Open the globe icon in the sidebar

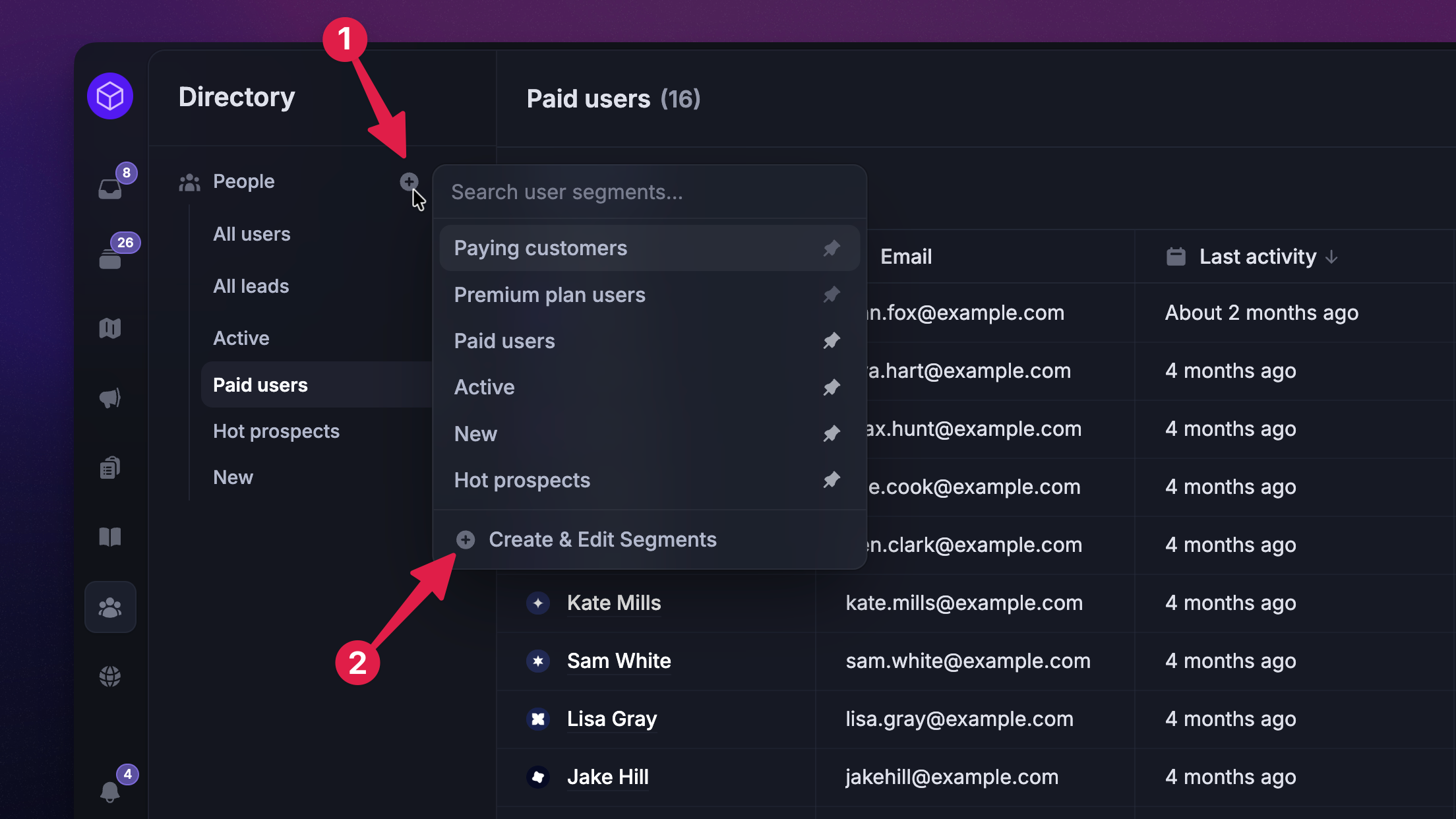110,676
